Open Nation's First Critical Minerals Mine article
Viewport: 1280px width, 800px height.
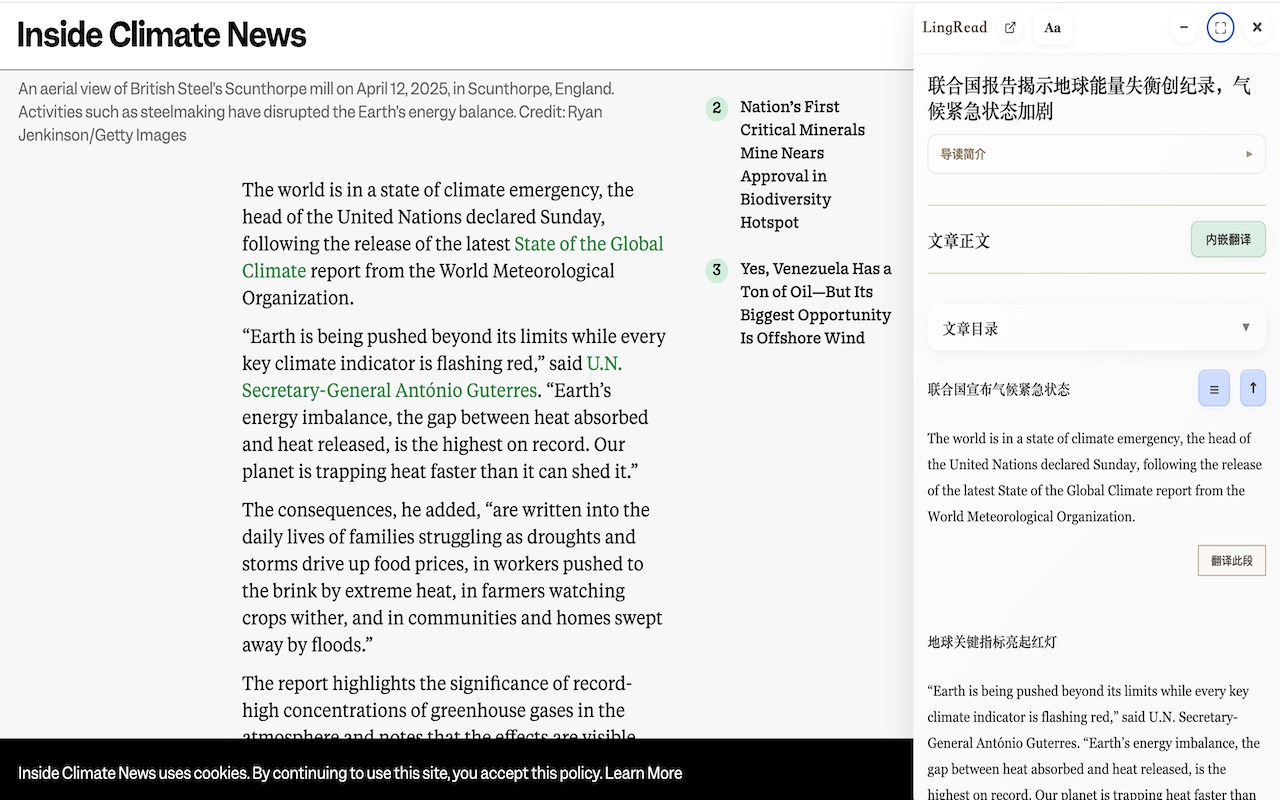802,165
